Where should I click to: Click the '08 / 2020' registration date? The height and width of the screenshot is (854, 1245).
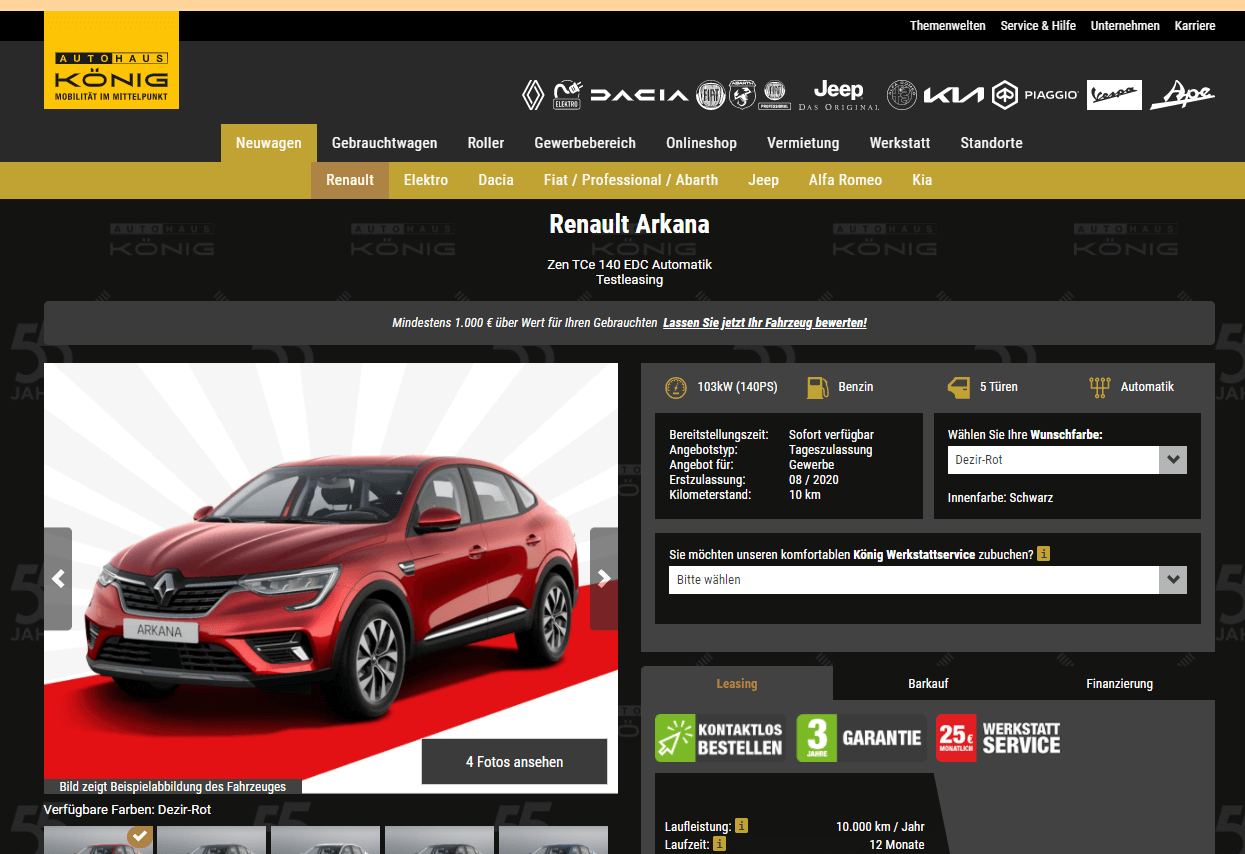(x=814, y=480)
